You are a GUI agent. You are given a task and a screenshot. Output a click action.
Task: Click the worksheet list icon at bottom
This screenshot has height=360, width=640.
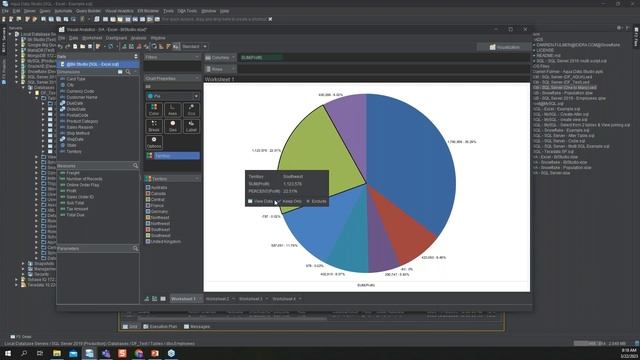163,299
